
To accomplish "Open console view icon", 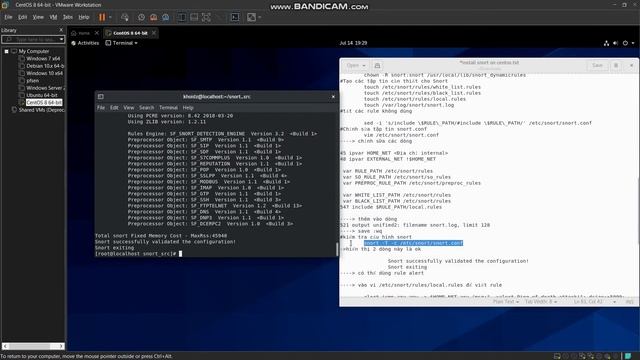I will point(235,17).
